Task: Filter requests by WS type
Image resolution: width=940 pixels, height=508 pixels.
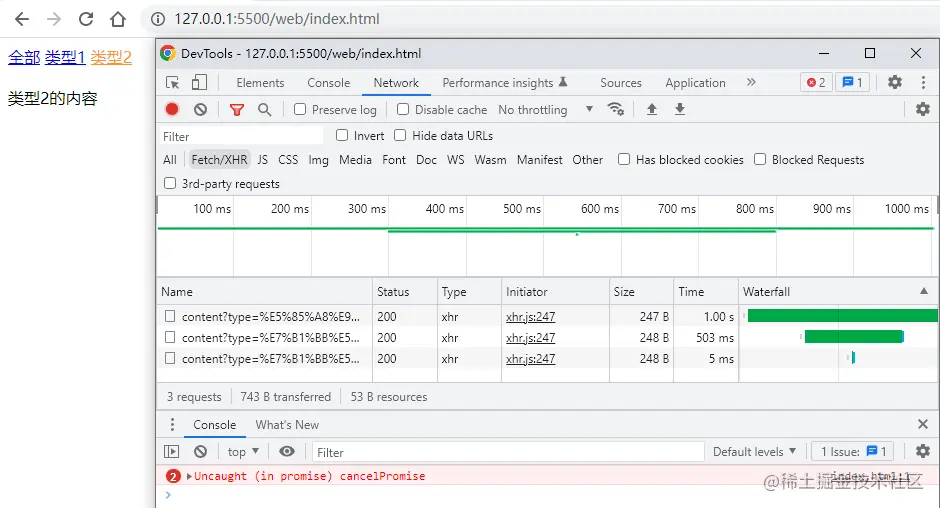Action: (x=456, y=160)
